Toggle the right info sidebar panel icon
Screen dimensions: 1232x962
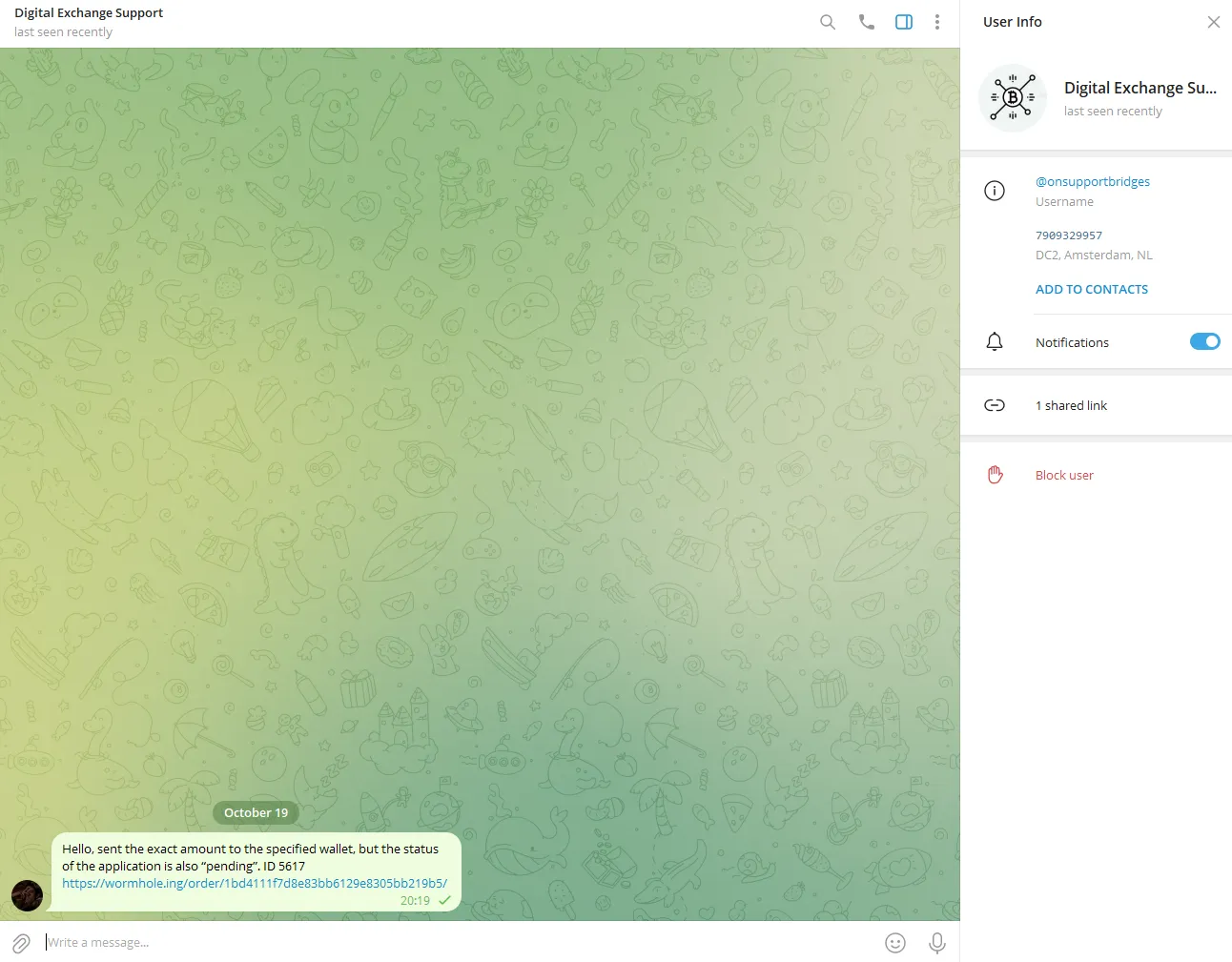click(904, 22)
